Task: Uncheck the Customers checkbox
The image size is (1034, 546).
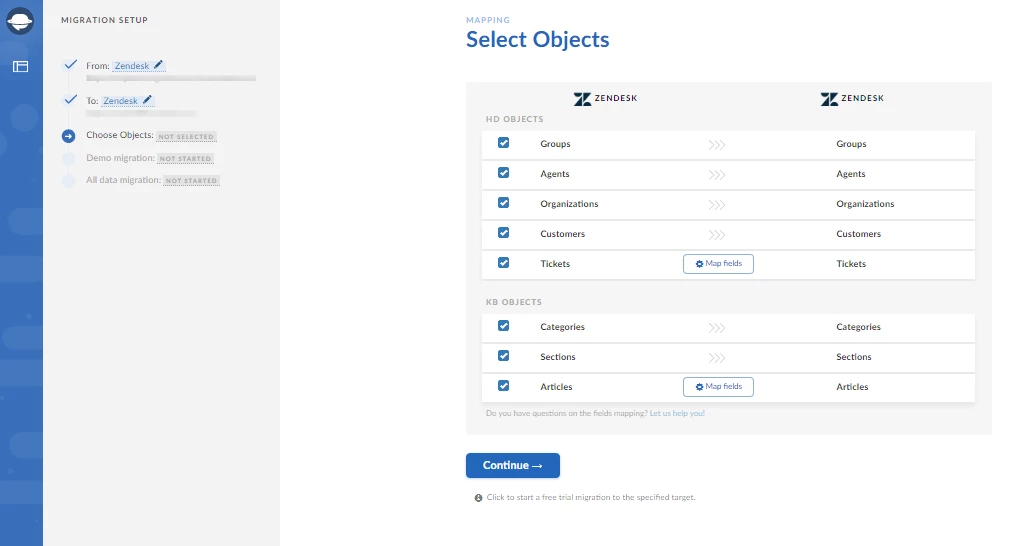Action: [504, 233]
